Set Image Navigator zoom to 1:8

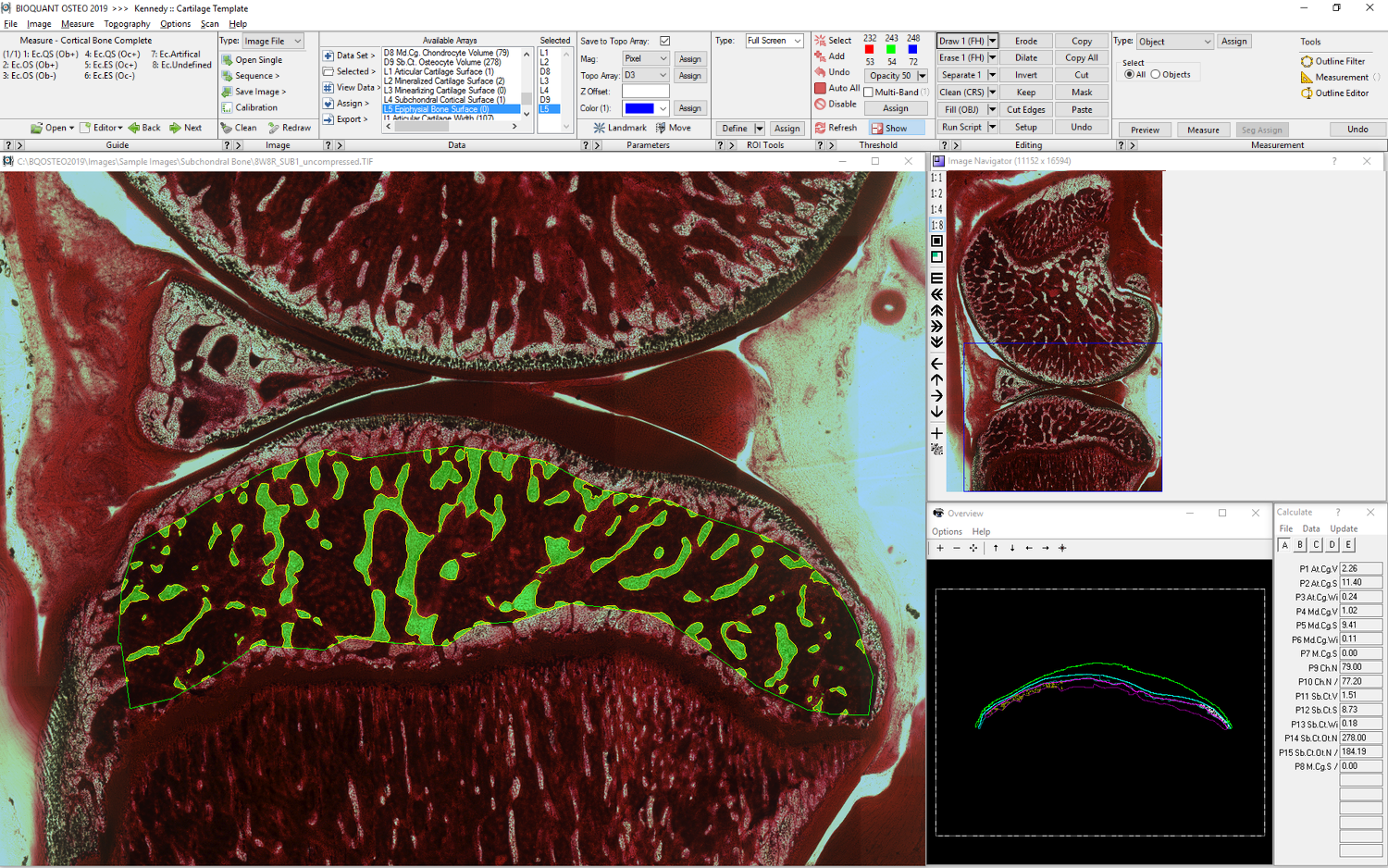(936, 225)
